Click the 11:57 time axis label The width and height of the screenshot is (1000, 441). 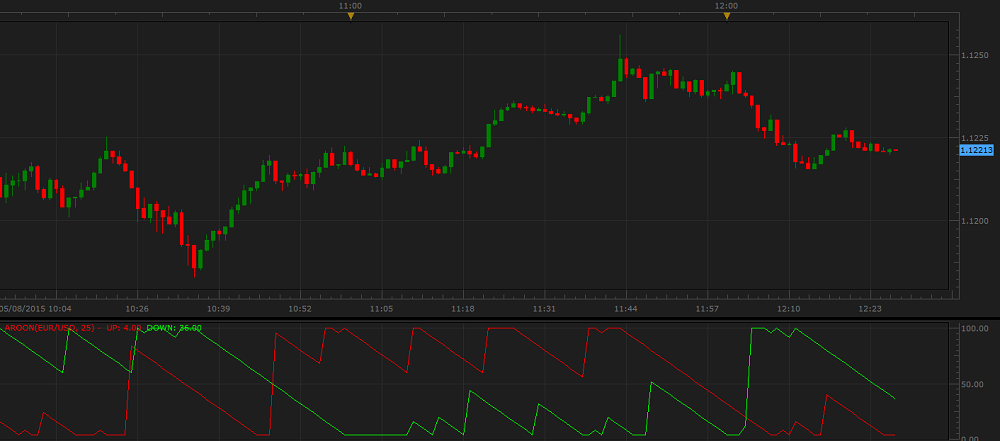pyautogui.click(x=707, y=309)
